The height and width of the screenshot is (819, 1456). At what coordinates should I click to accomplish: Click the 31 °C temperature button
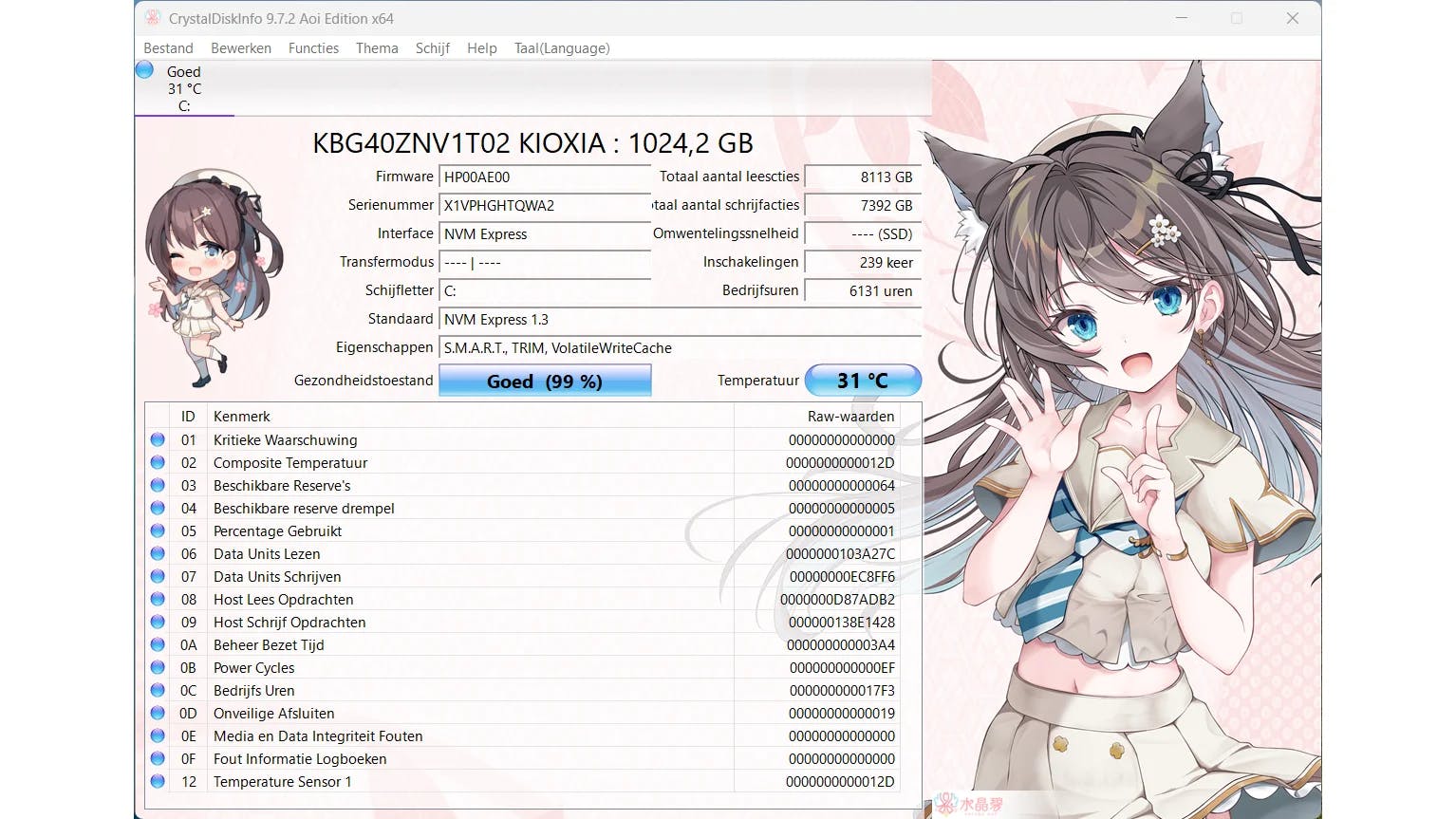pos(863,381)
